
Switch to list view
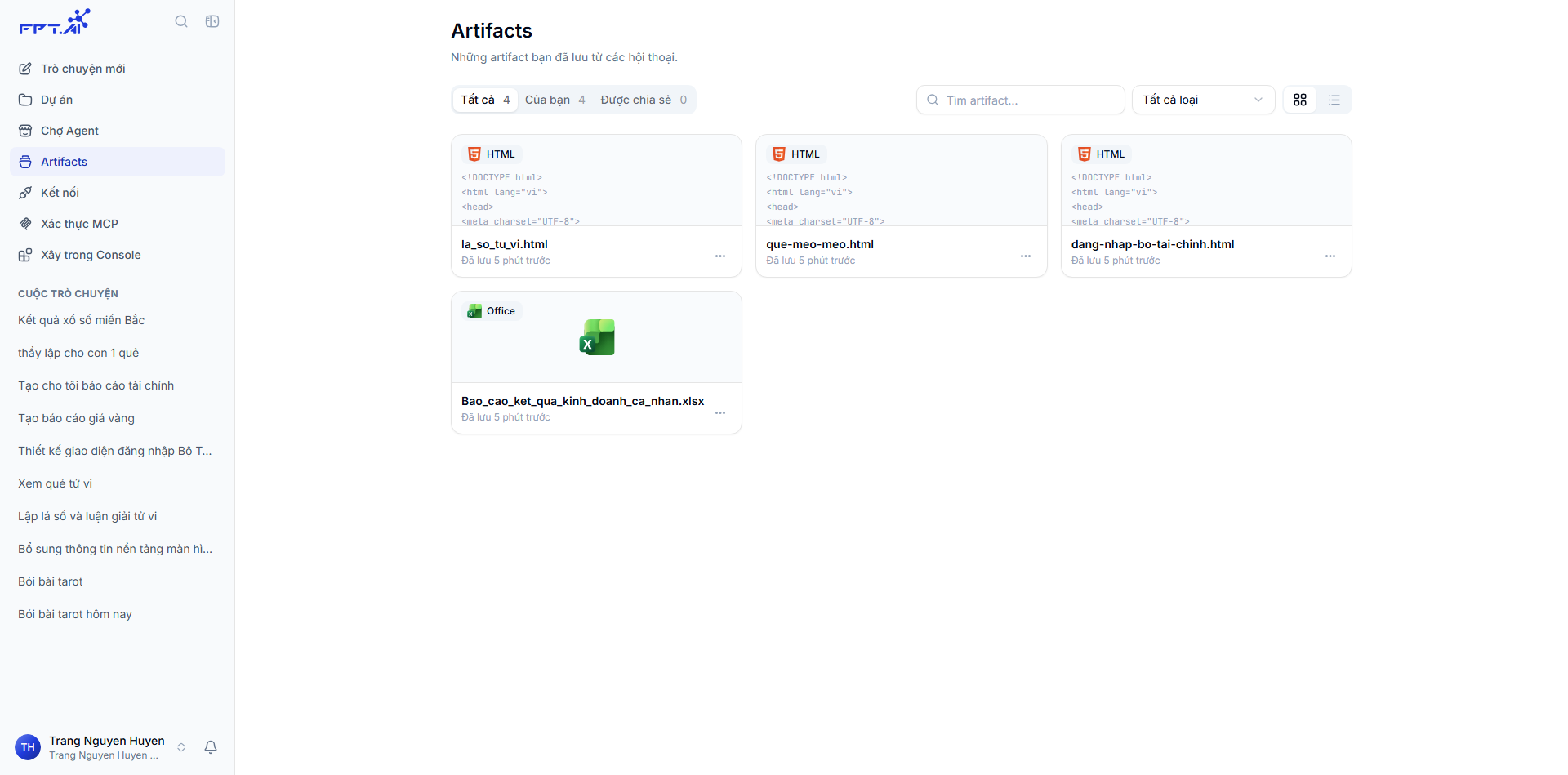click(1334, 100)
